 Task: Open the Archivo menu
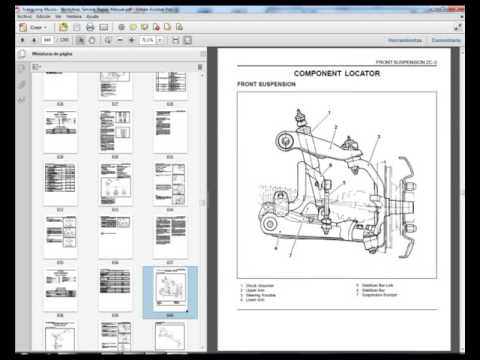coord(25,16)
